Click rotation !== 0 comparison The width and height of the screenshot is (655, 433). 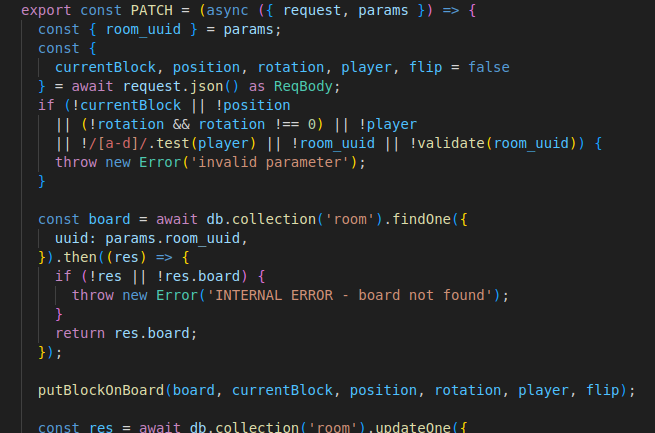(x=257, y=124)
